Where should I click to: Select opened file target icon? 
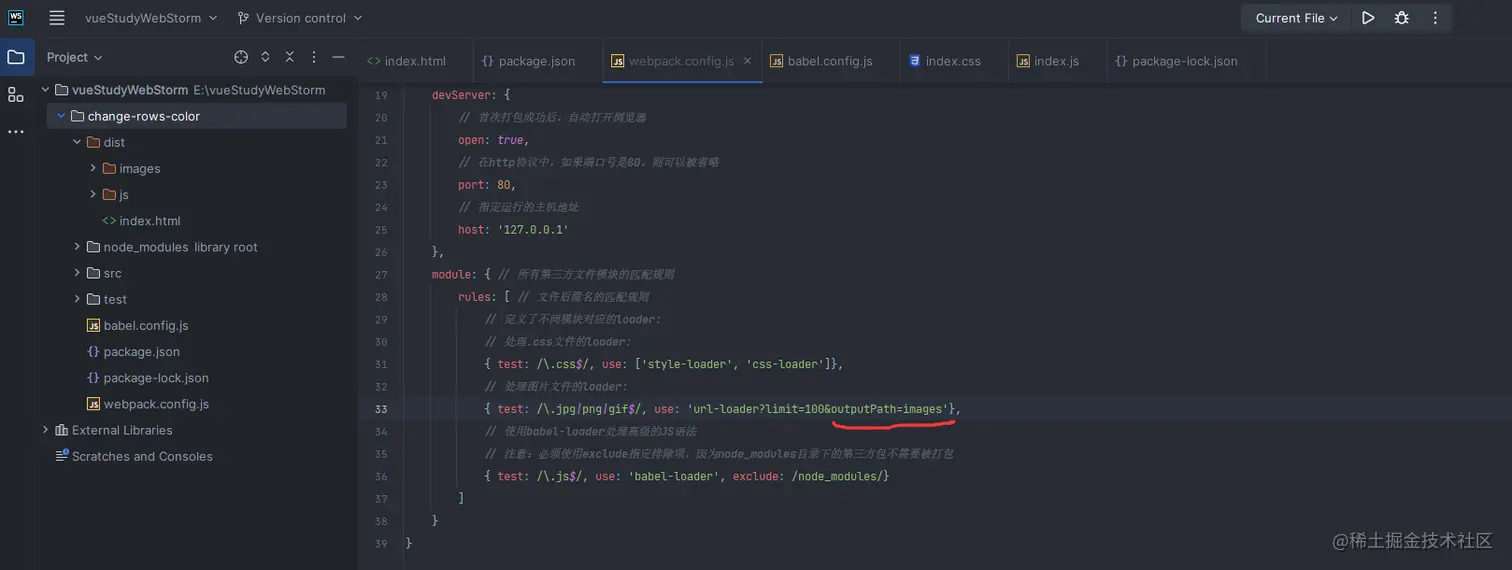(241, 57)
